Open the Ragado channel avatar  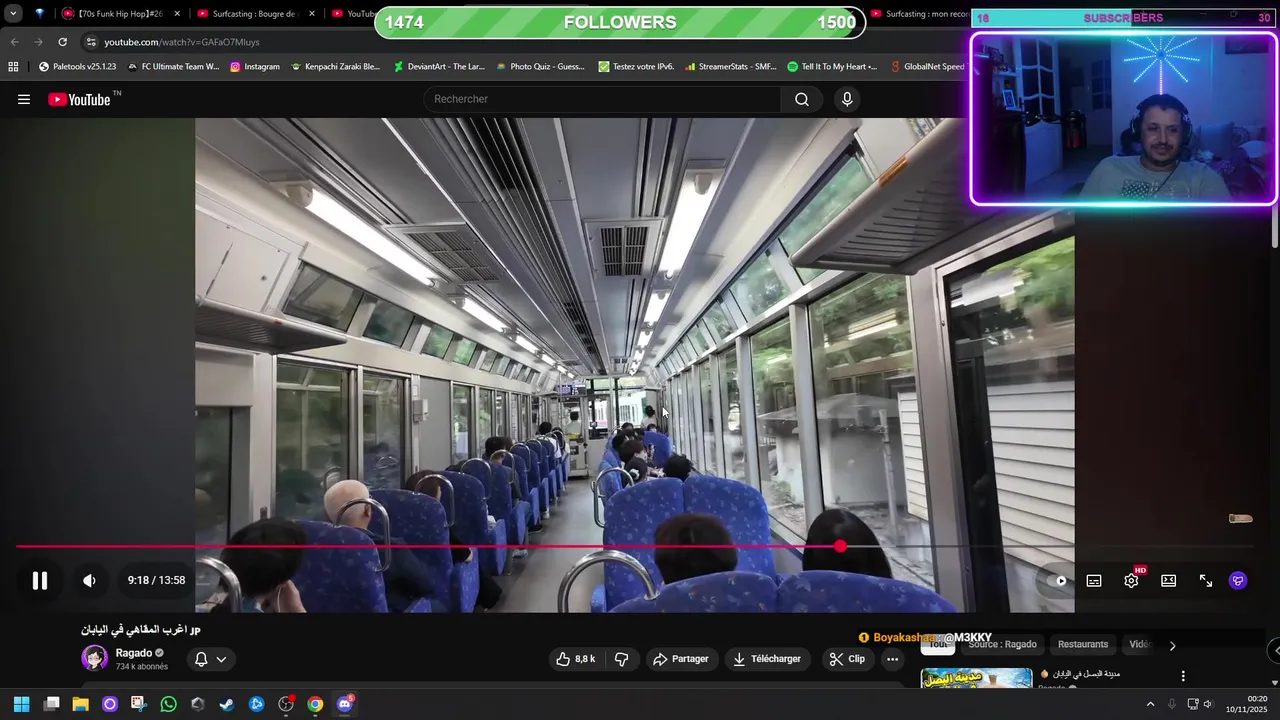pyautogui.click(x=95, y=658)
